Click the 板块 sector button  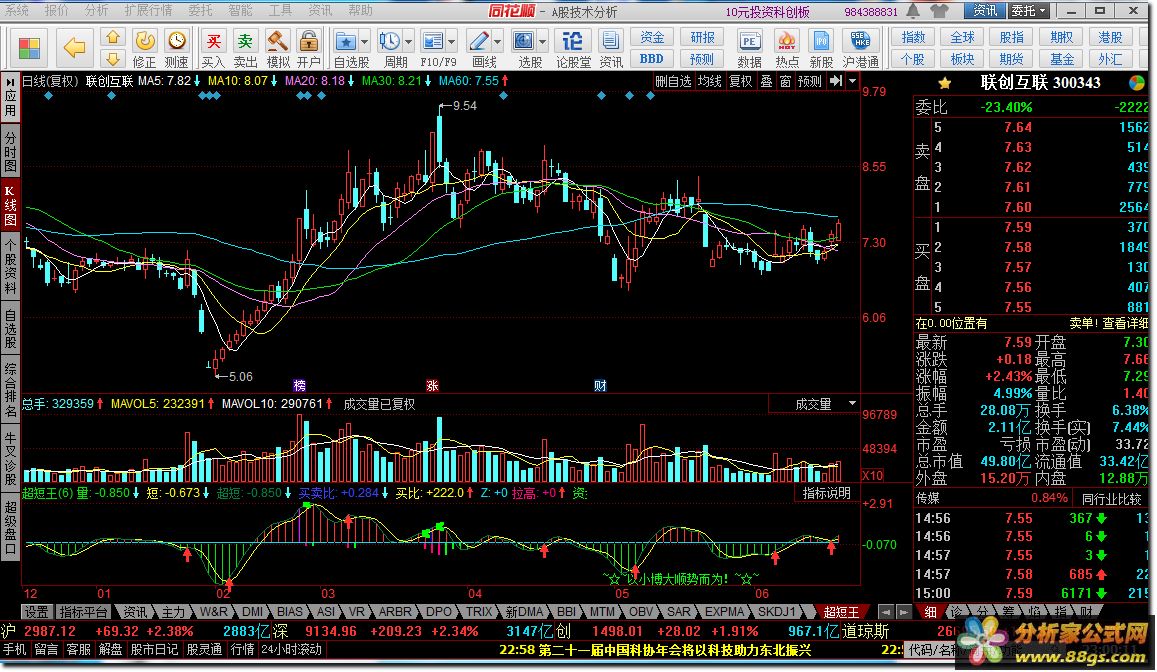tap(962, 59)
